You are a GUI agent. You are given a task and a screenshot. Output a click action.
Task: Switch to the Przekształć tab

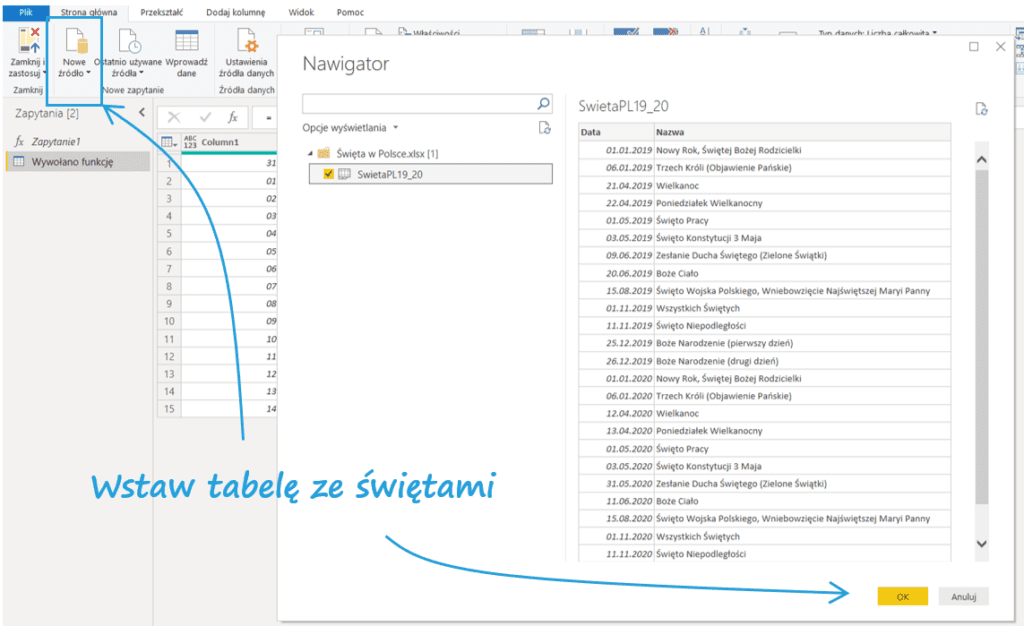(x=162, y=12)
